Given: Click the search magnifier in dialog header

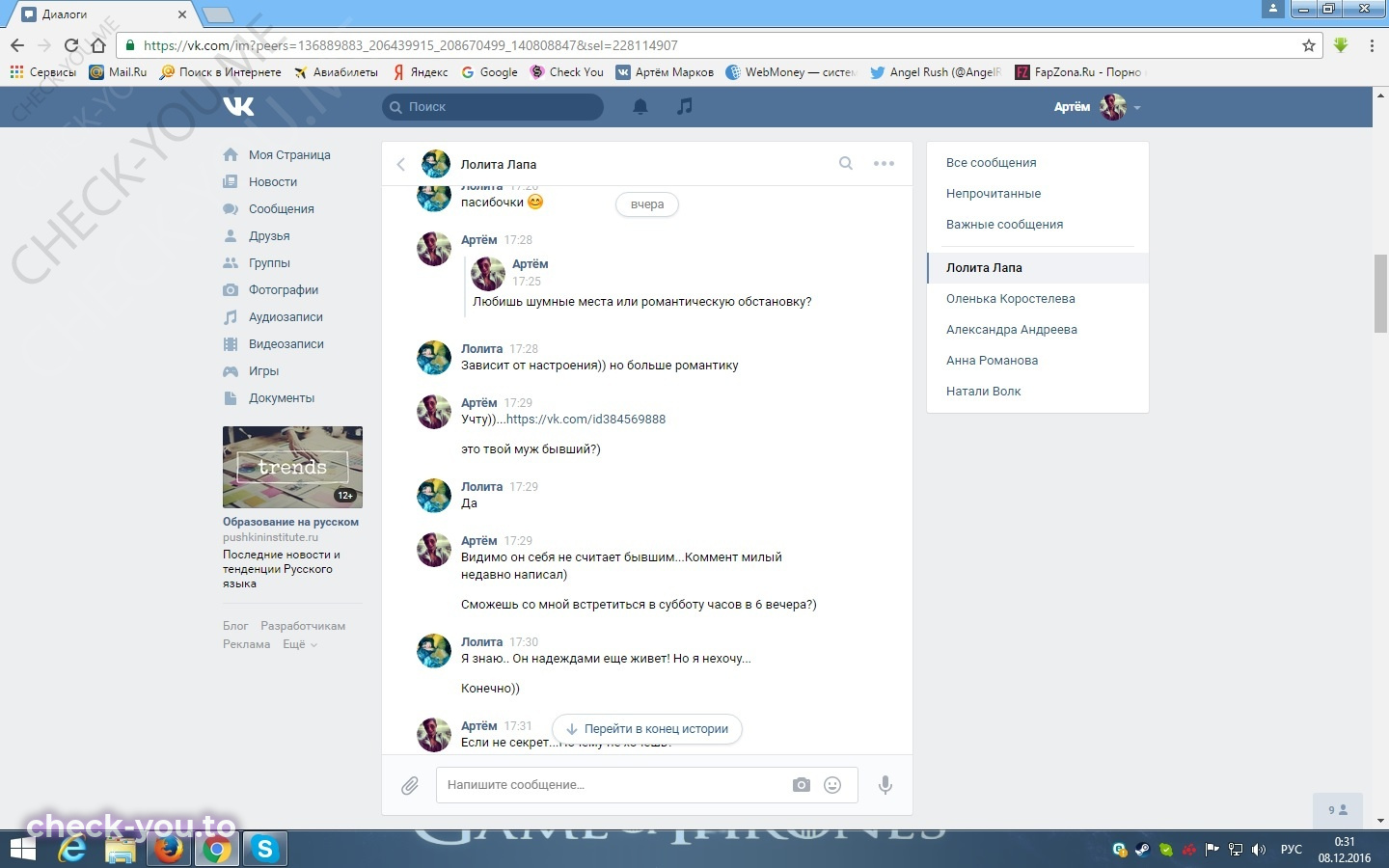Looking at the screenshot, I should tap(846, 163).
